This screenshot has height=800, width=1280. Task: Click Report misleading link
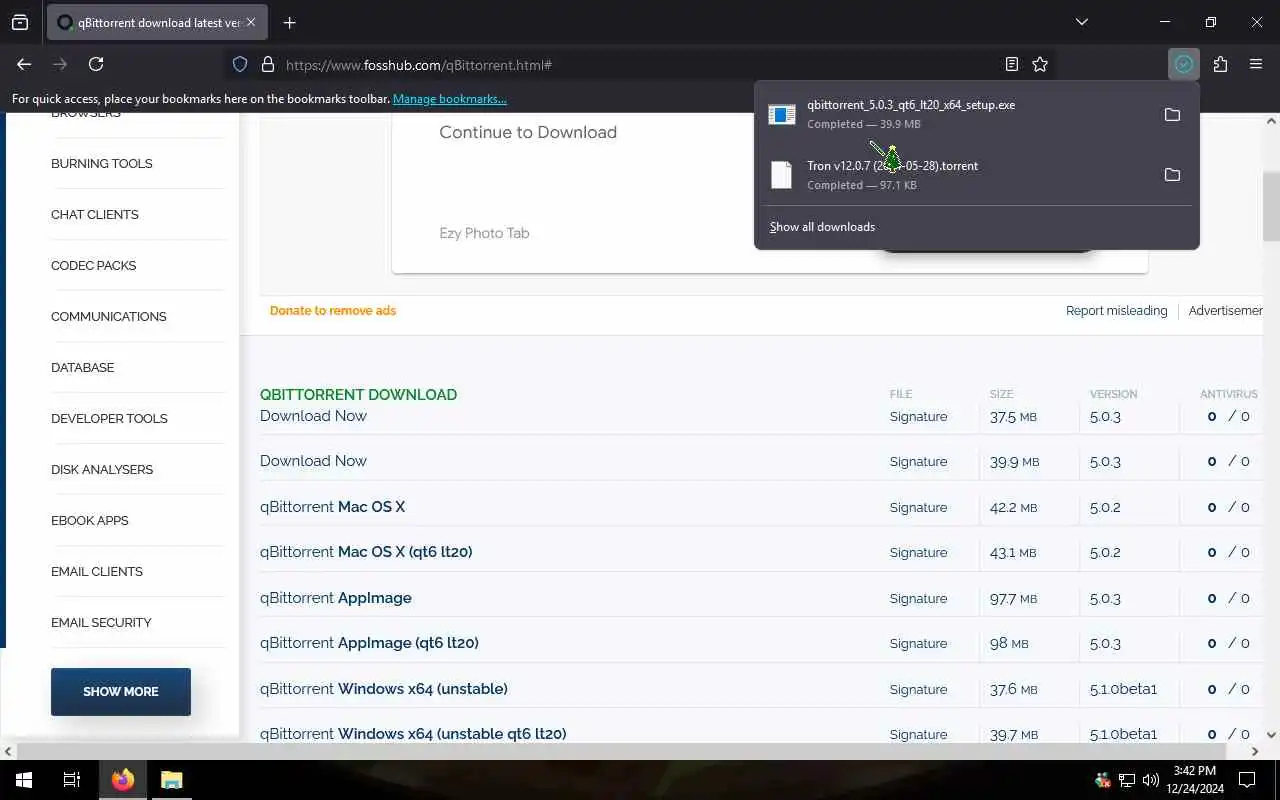pos(1116,311)
